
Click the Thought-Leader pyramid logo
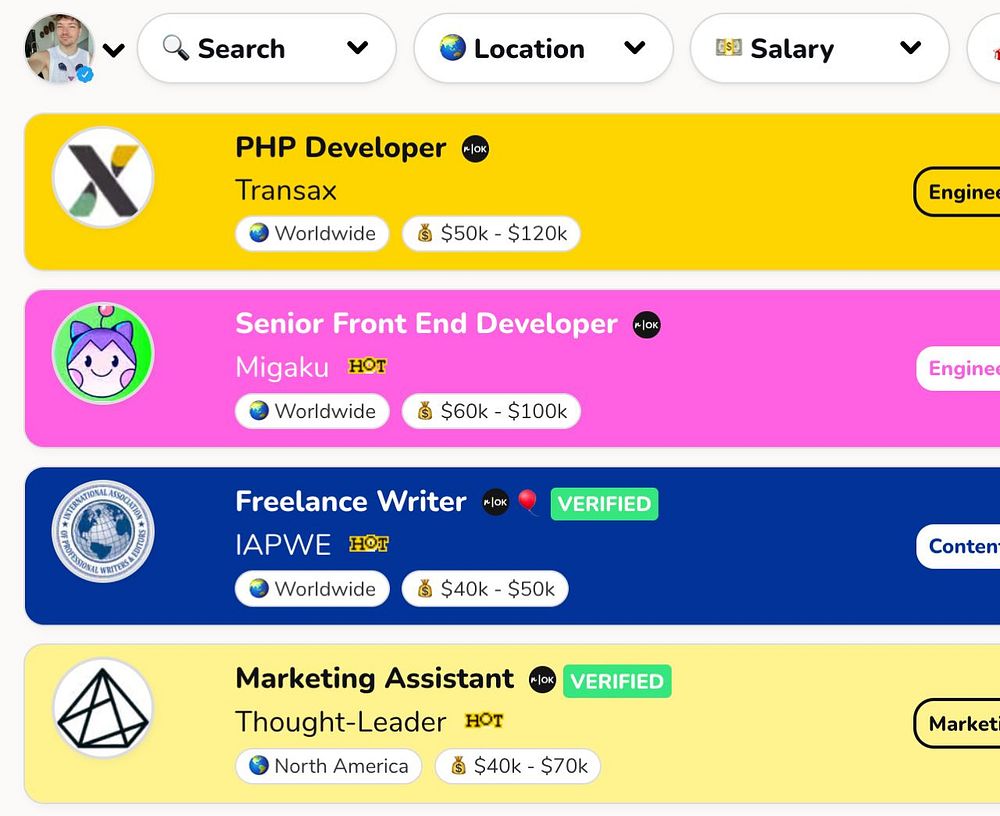click(103, 708)
